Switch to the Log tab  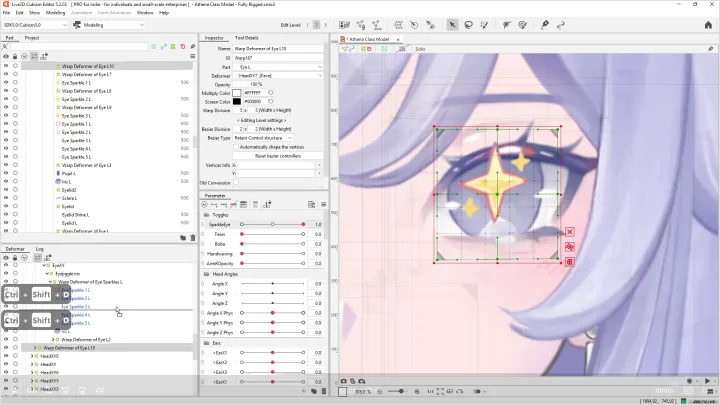pos(39,249)
